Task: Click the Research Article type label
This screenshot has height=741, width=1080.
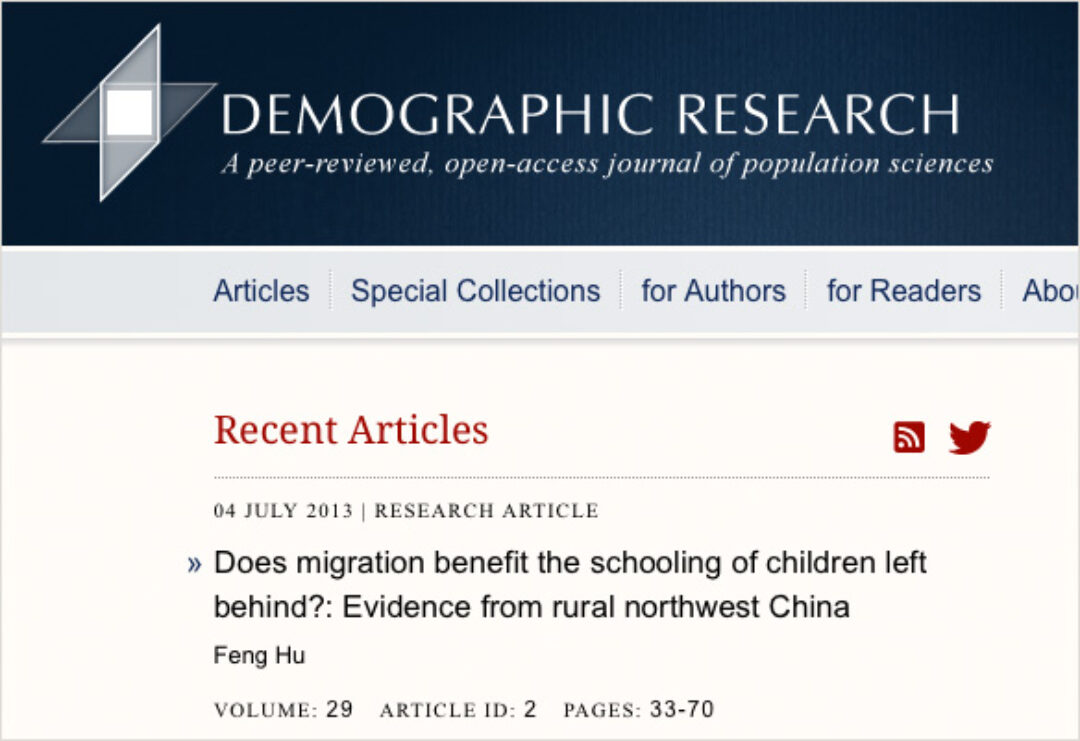Action: tap(486, 511)
